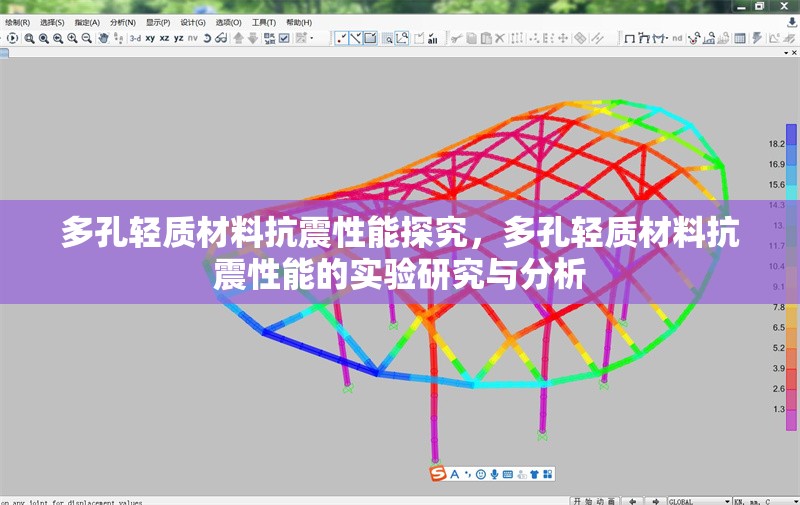Click the zoom out one step icon
800x505 pixels.
tap(87, 38)
